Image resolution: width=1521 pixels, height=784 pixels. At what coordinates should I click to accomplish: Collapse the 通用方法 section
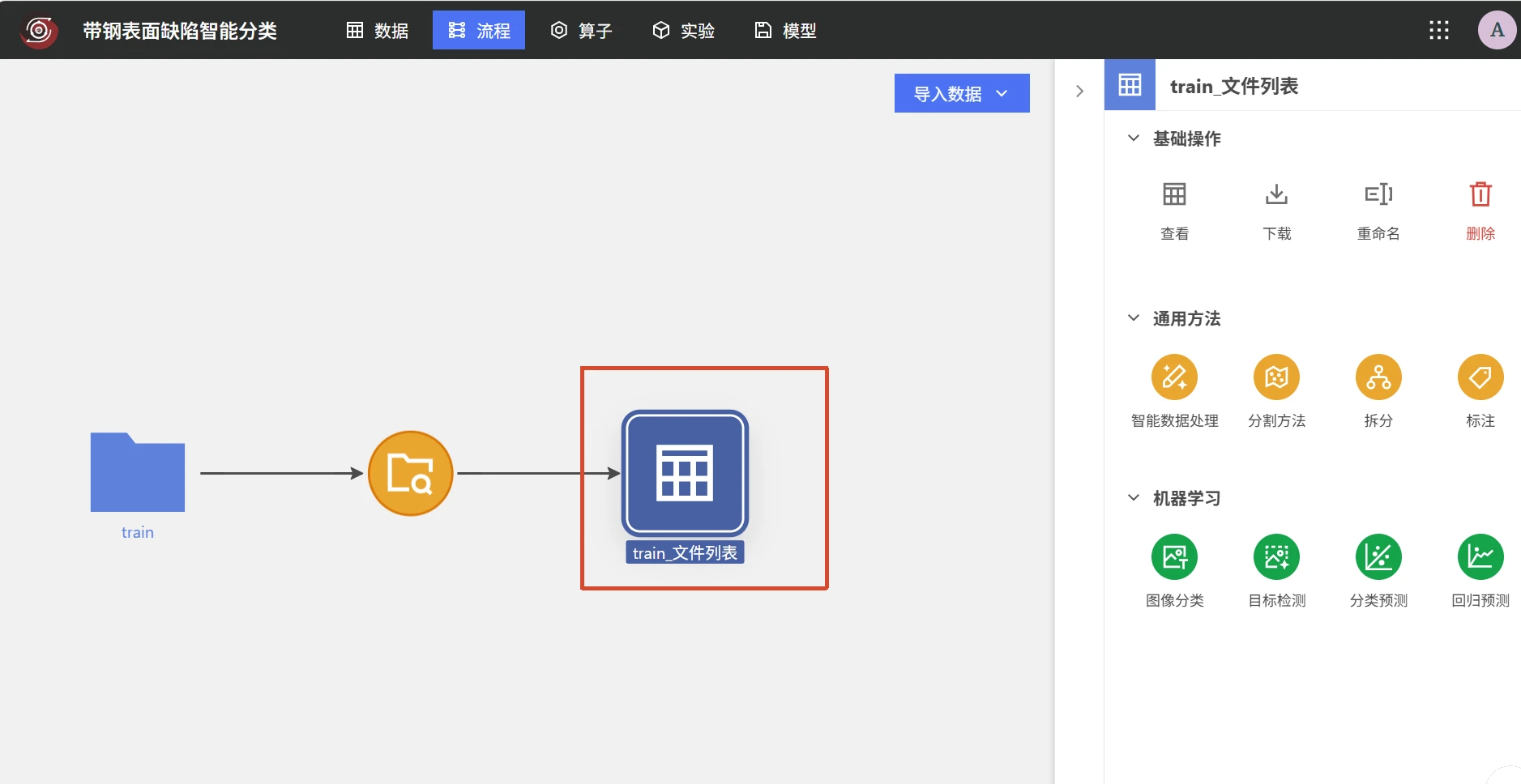click(1134, 318)
